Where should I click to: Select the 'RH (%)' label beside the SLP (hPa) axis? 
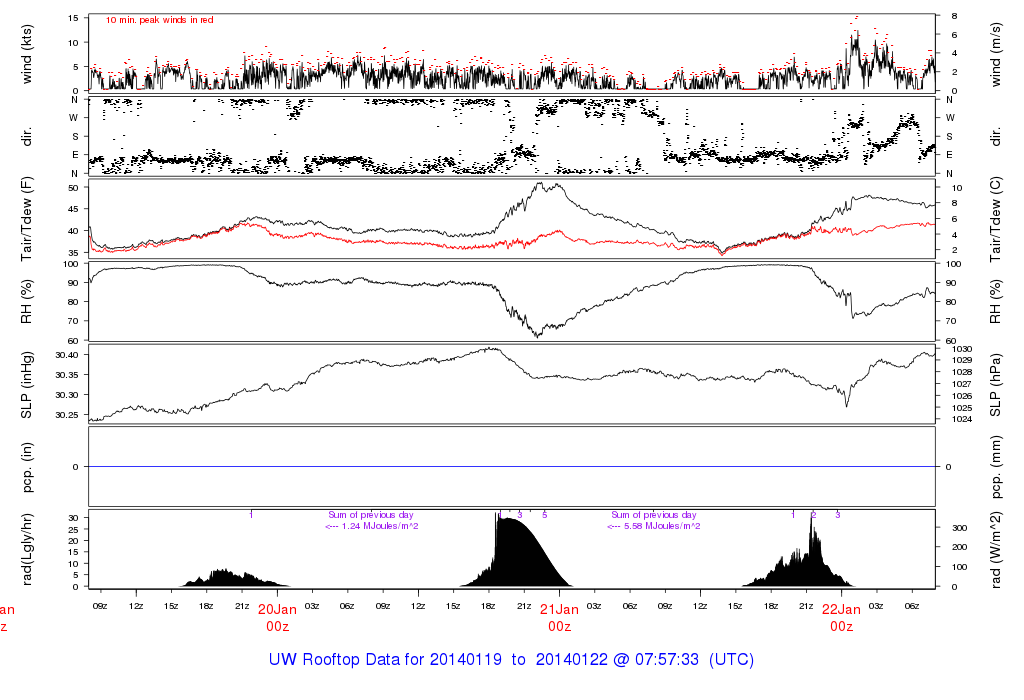pyautogui.click(x=995, y=301)
